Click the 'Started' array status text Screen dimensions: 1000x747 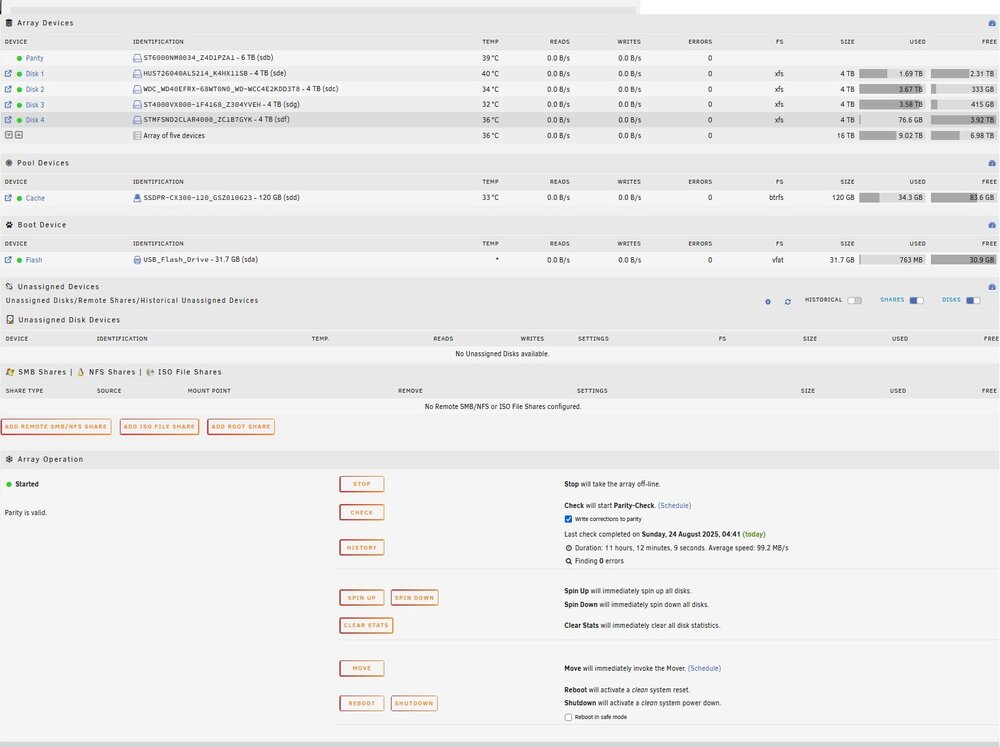point(27,484)
